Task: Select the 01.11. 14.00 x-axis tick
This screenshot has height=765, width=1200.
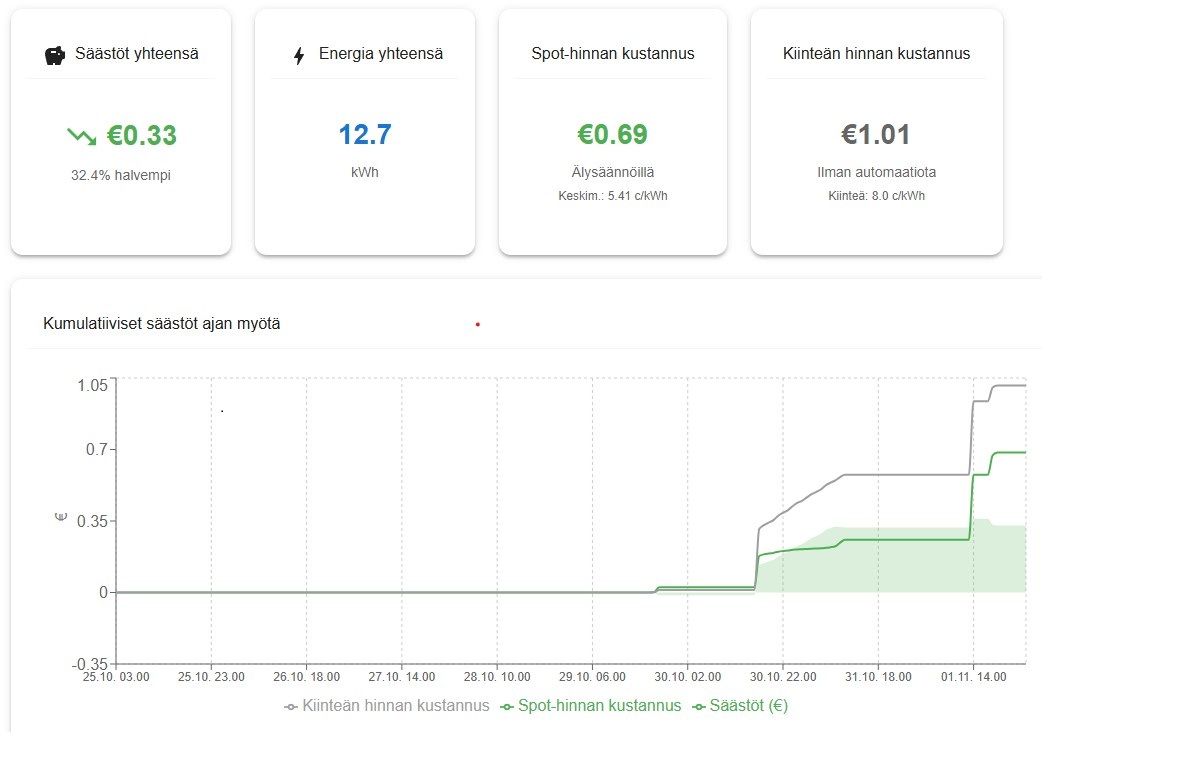Action: point(972,677)
